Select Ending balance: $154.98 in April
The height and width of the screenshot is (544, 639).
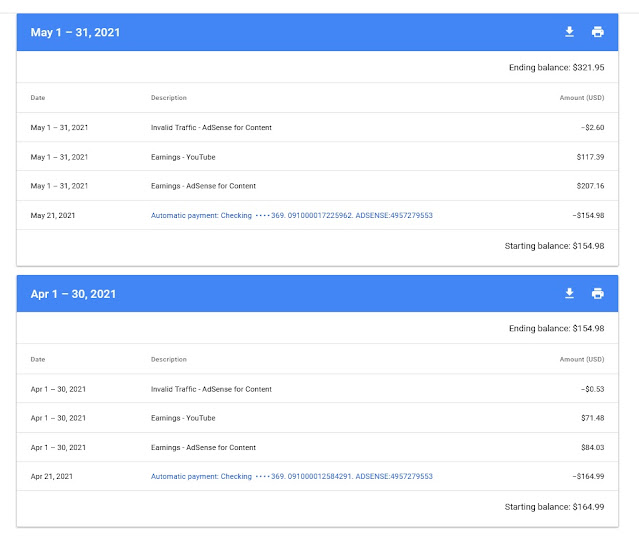click(556, 328)
